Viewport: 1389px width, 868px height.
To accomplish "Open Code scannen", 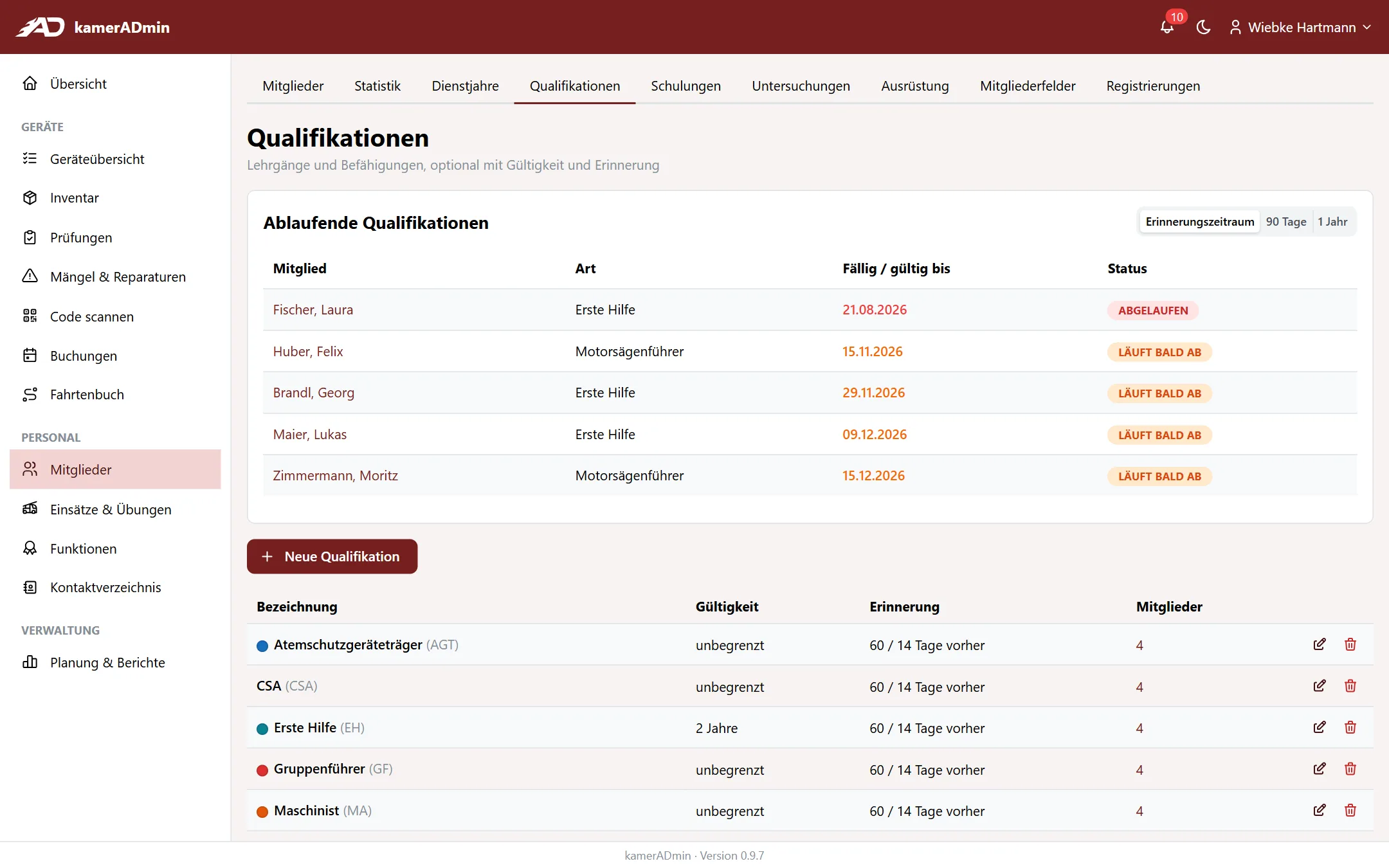I will click(x=115, y=316).
